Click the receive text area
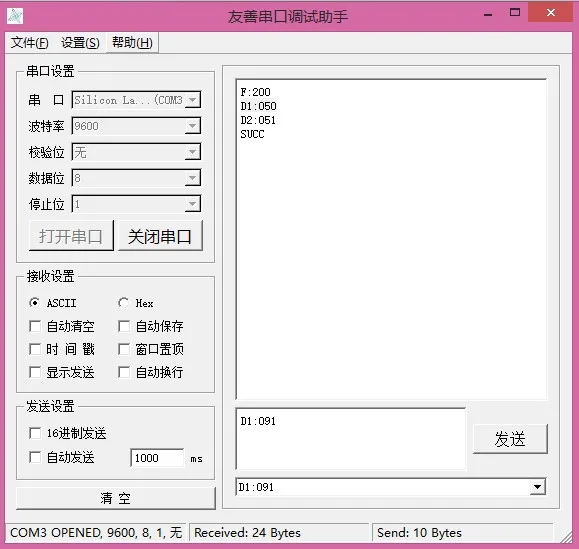Viewport: 579px width, 549px height. [x=391, y=239]
